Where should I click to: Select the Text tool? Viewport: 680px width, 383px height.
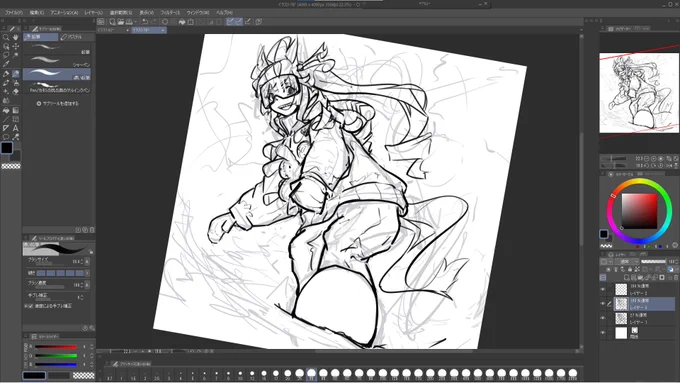tap(16, 128)
